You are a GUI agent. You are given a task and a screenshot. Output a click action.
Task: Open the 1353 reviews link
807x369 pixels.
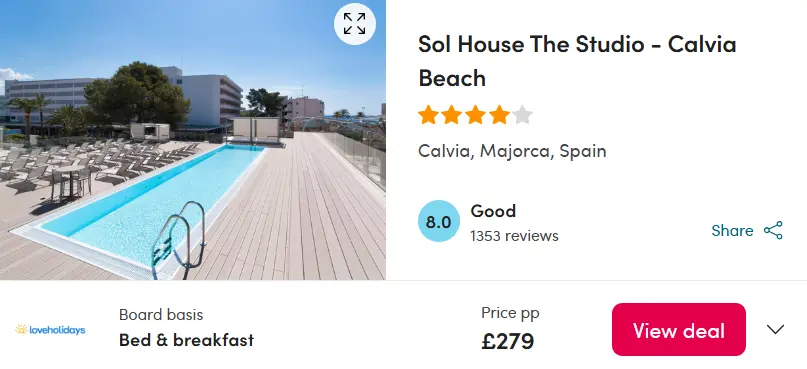click(x=514, y=236)
